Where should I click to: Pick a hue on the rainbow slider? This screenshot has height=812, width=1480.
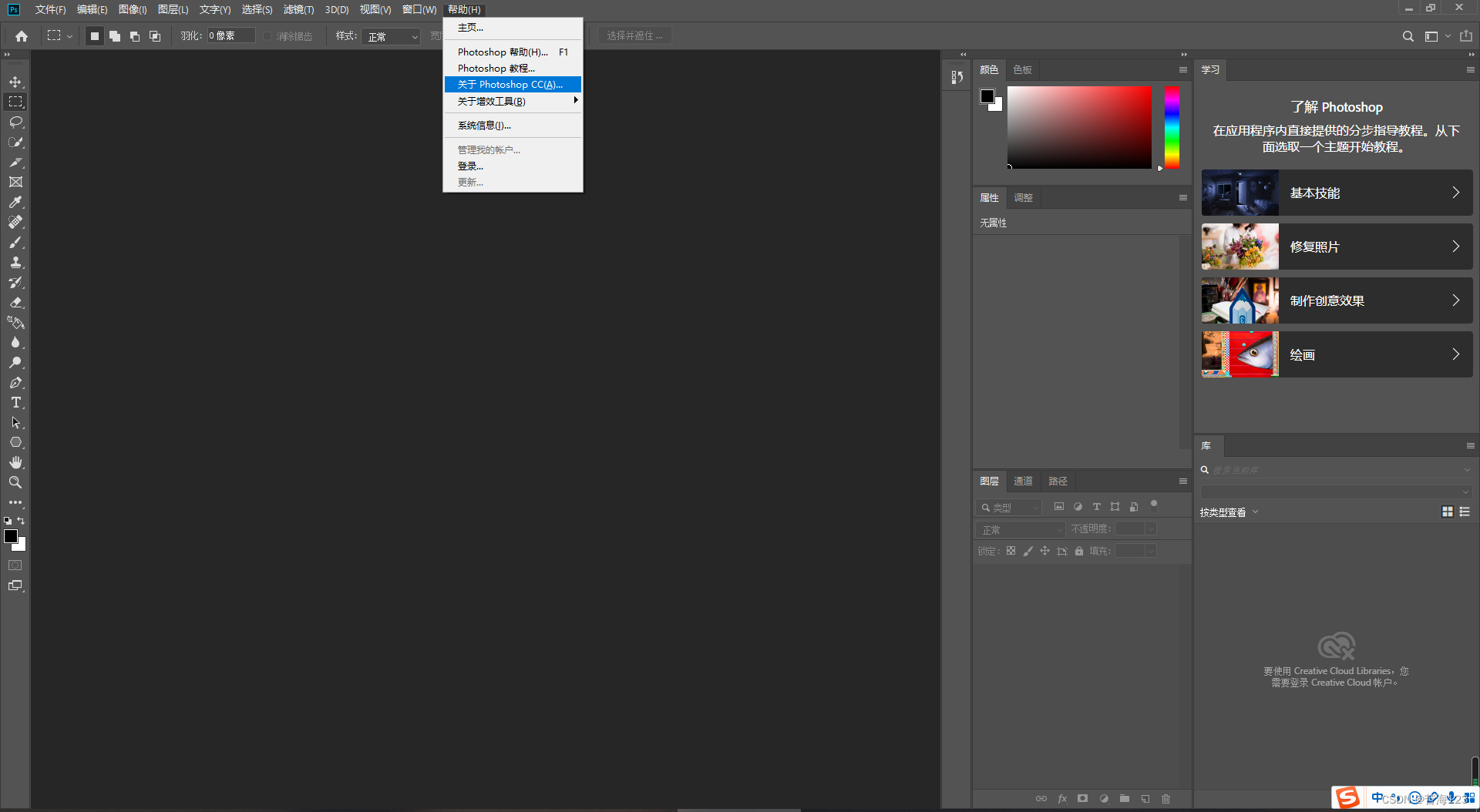1172,127
